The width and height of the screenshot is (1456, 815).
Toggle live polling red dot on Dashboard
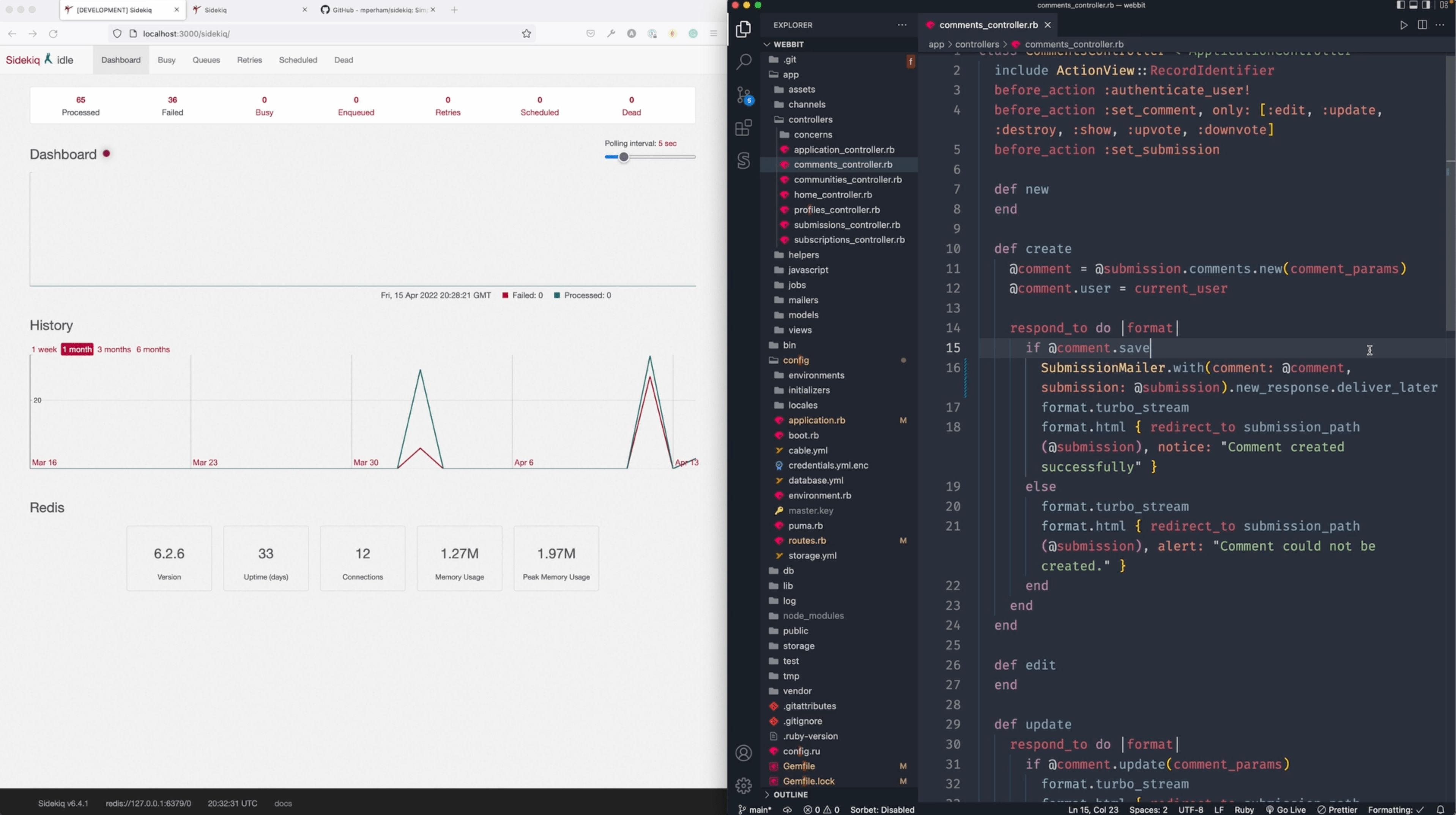coord(106,153)
